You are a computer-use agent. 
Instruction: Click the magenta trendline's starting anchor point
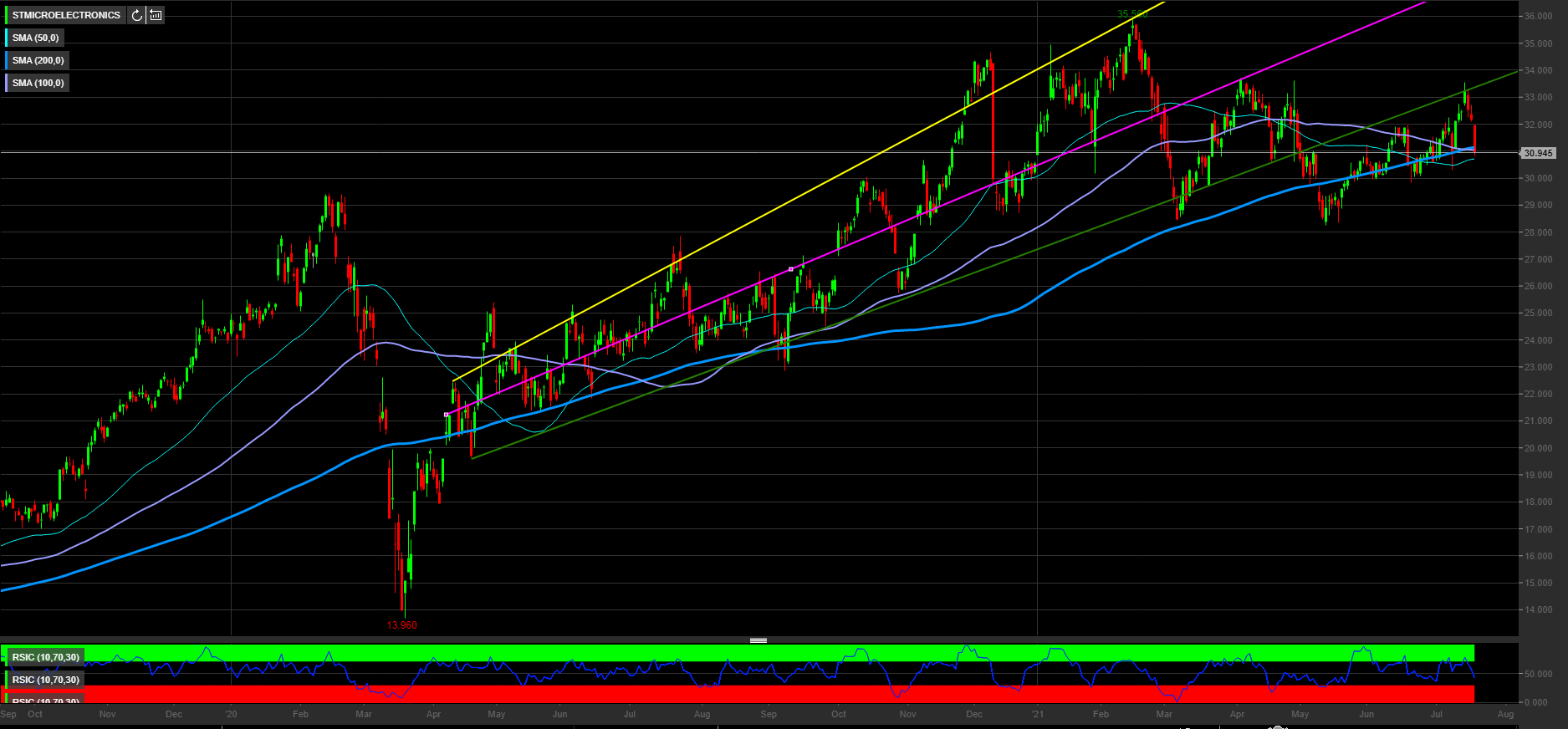446,415
